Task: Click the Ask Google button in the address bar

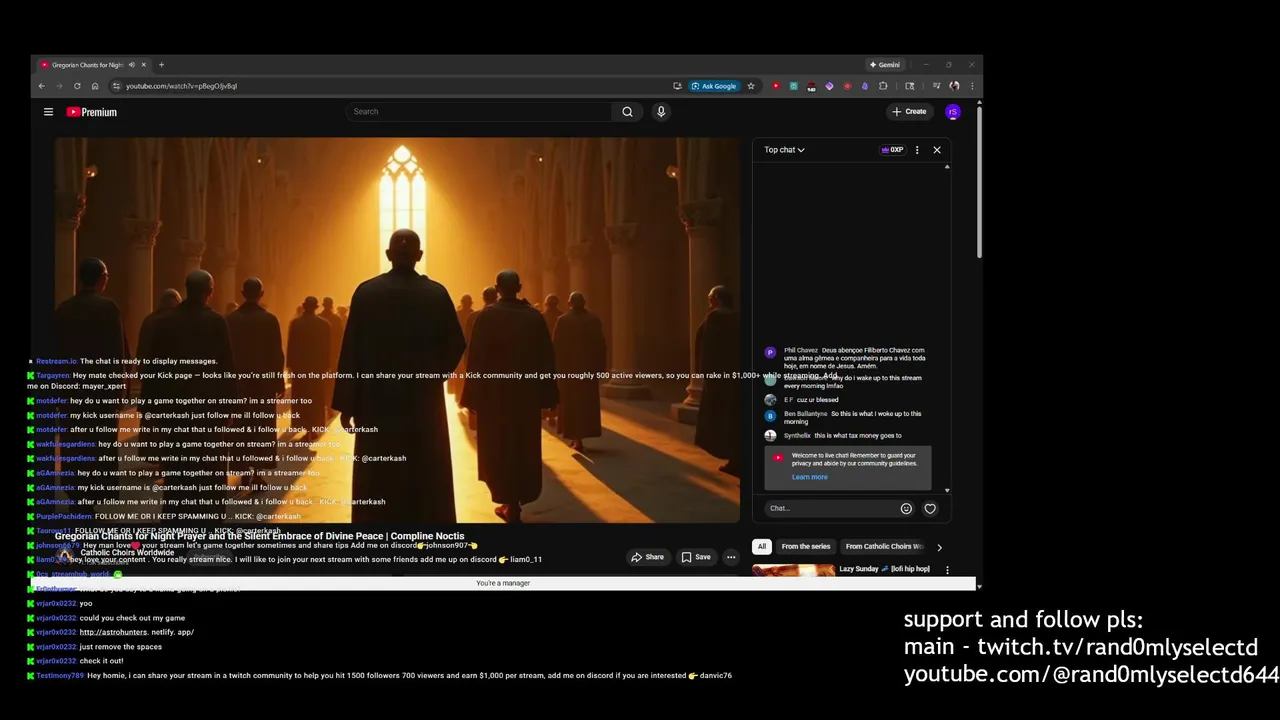Action: 714,86
